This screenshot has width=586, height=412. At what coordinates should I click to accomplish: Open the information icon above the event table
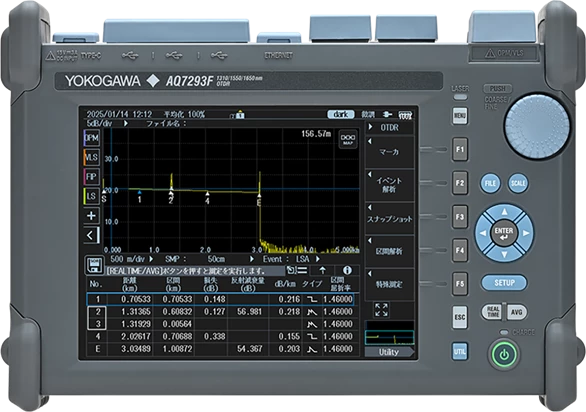click(x=347, y=270)
